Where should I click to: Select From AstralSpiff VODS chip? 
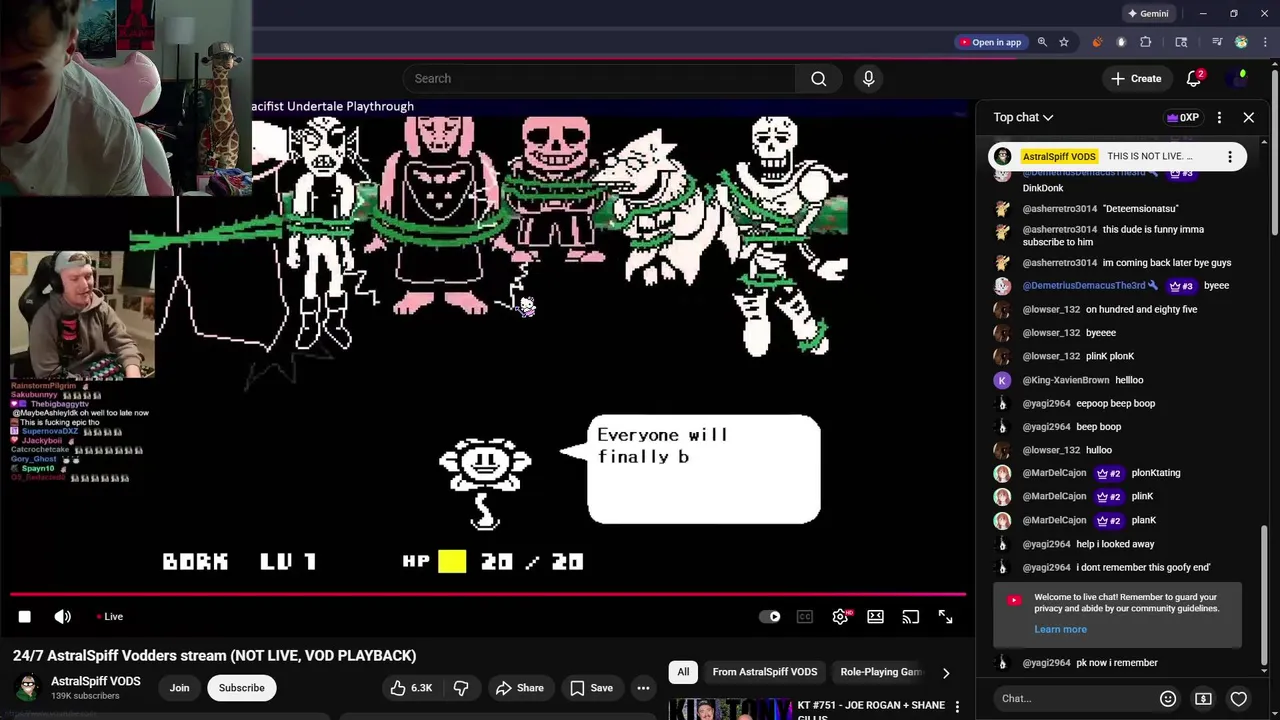click(x=765, y=672)
